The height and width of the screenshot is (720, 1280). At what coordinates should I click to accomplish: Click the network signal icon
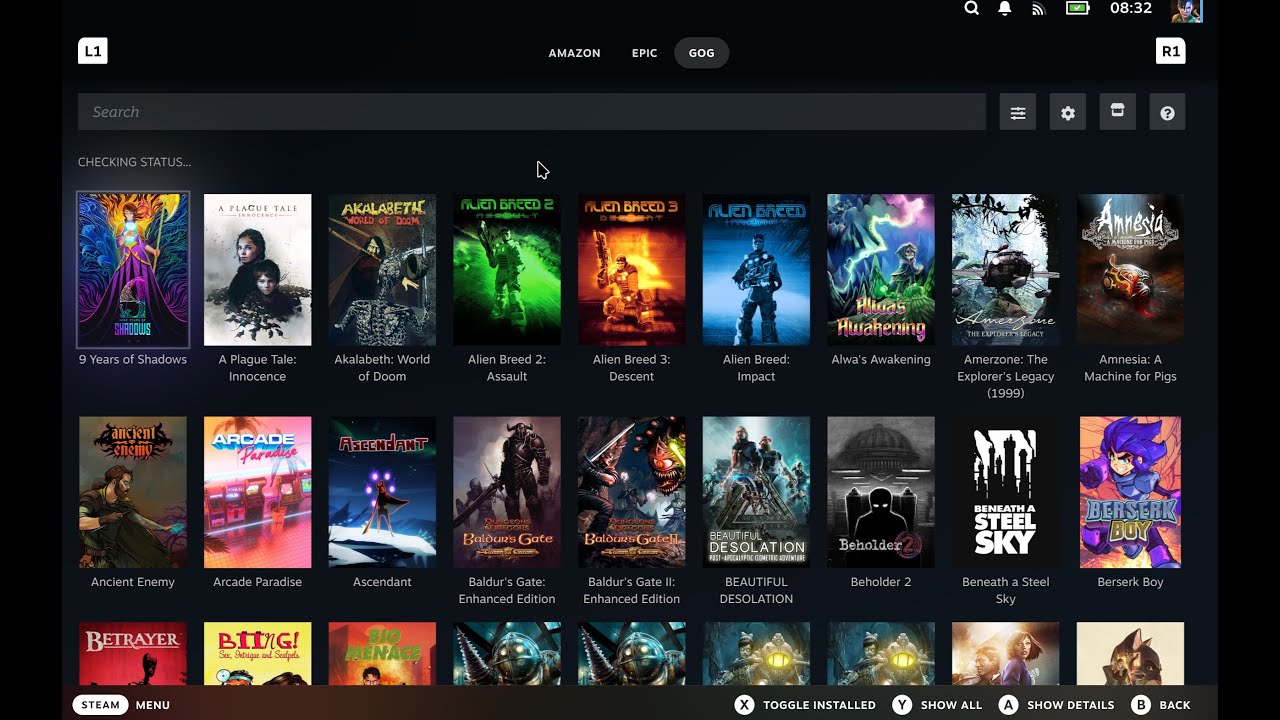1038,9
